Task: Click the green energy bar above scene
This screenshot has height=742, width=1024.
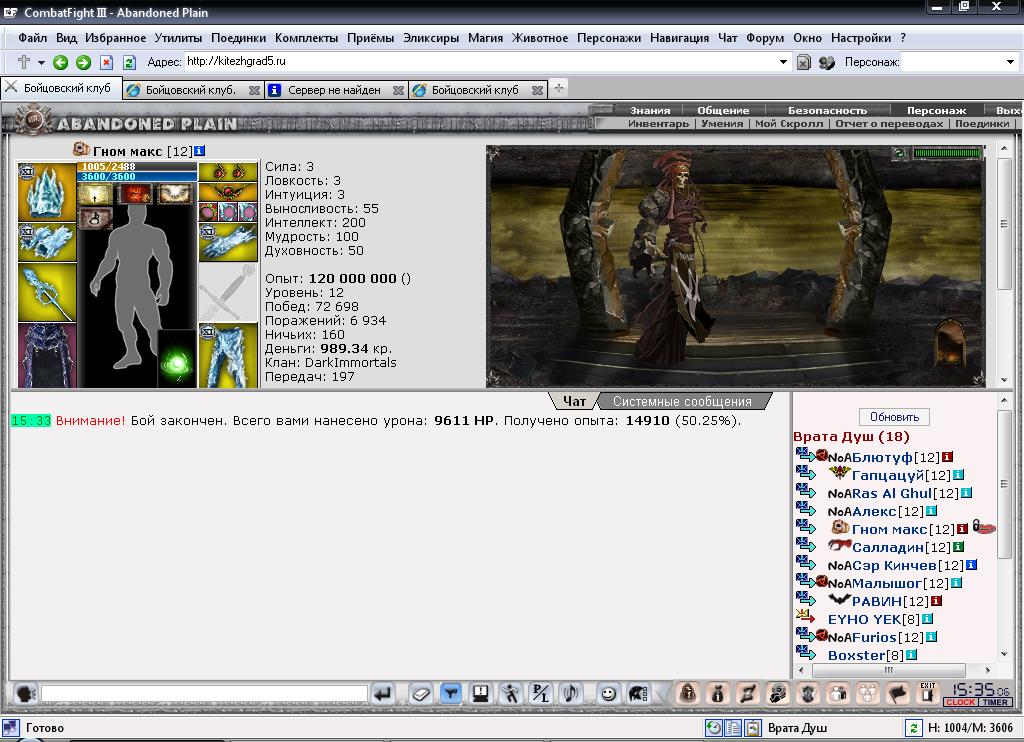Action: (947, 153)
